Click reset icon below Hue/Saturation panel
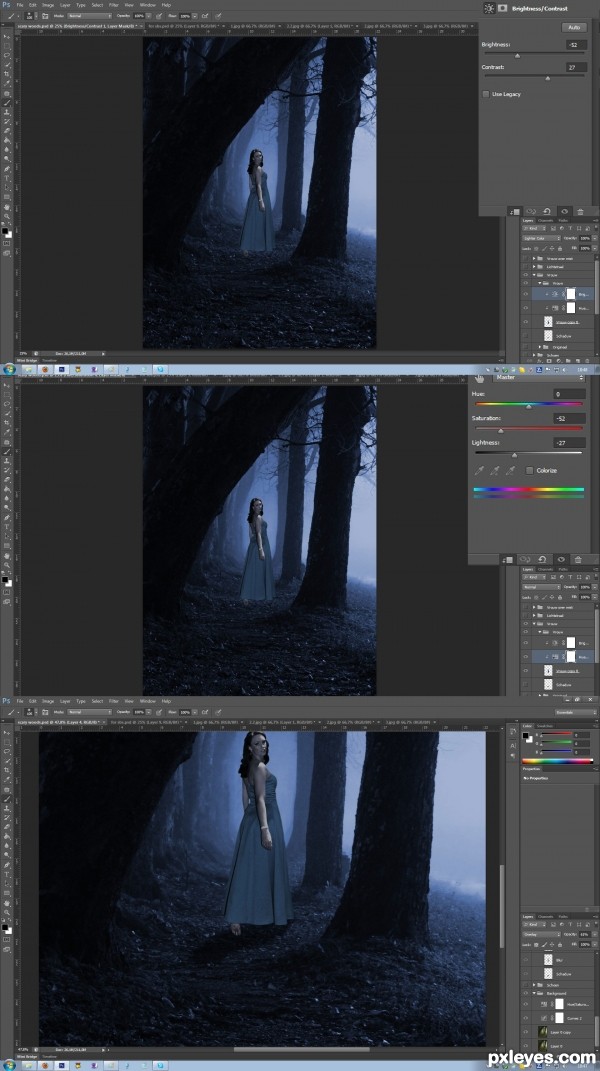Viewport: 600px width, 1071px height. click(542, 559)
